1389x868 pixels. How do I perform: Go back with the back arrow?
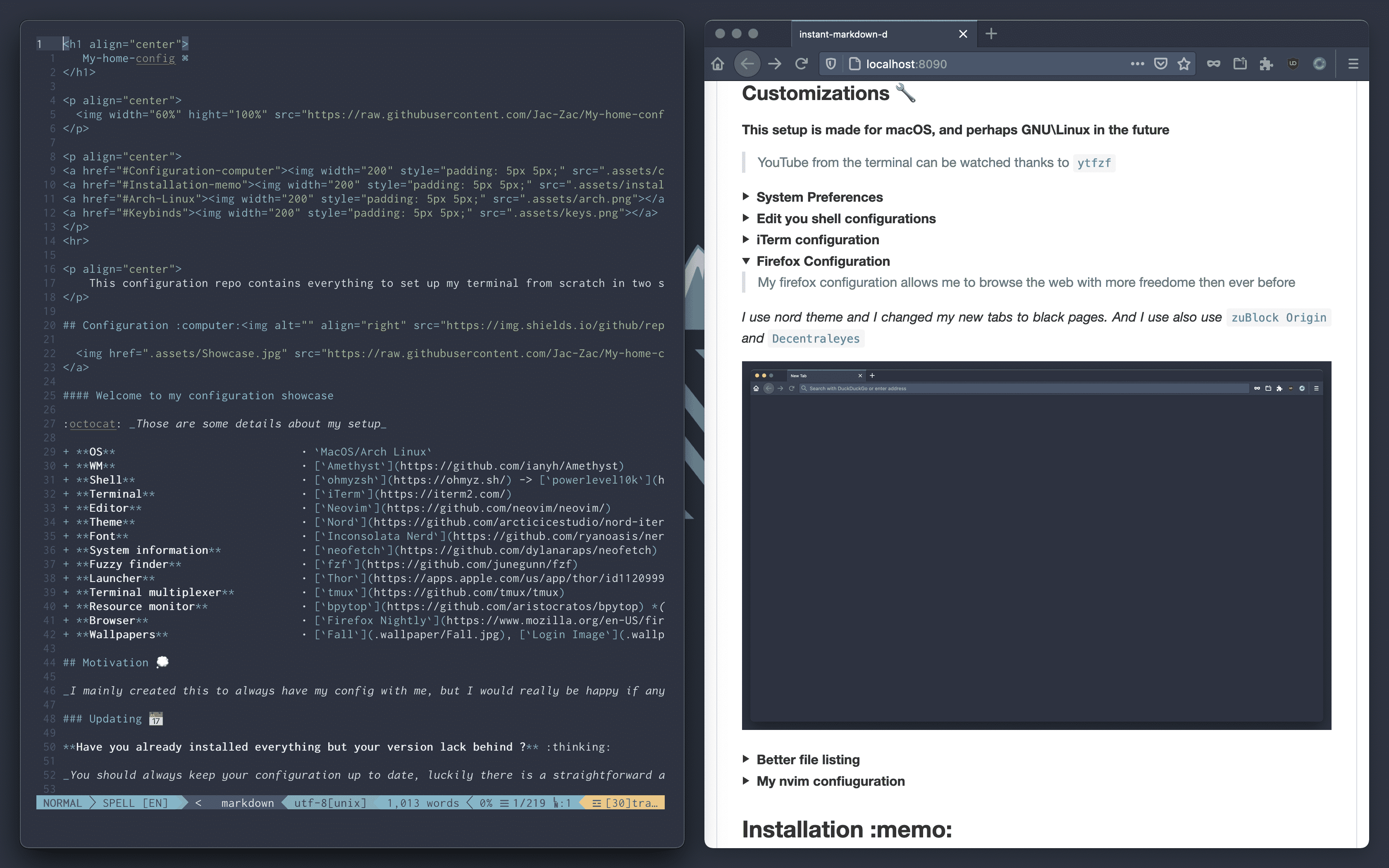[747, 64]
